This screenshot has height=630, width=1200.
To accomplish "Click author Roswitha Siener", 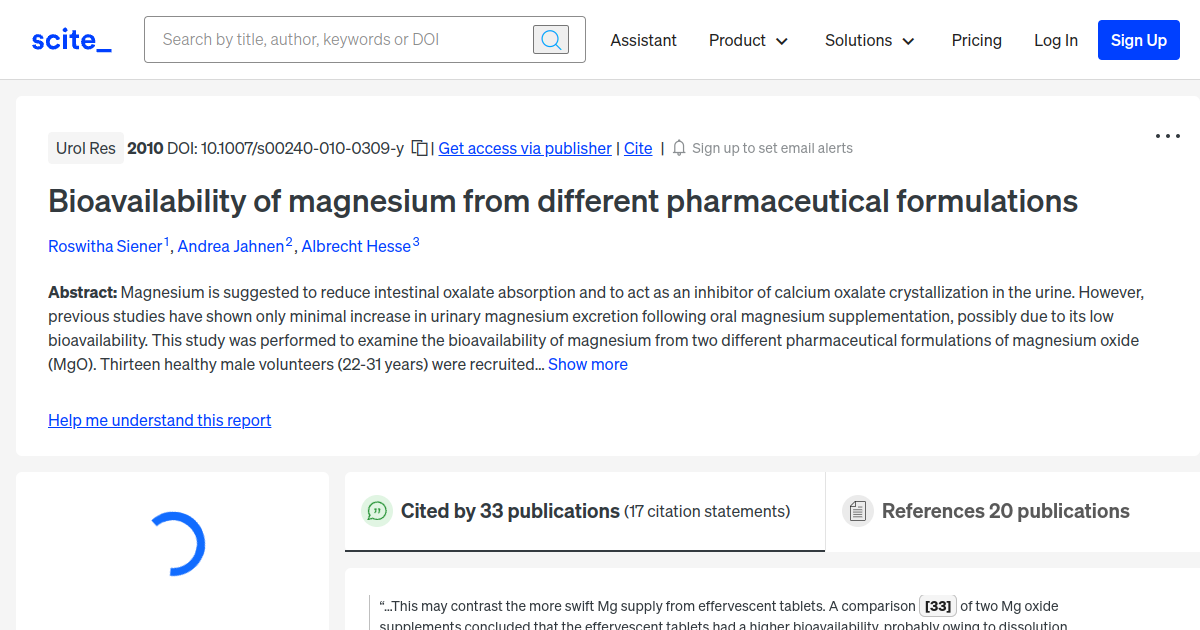I will pyautogui.click(x=105, y=246).
